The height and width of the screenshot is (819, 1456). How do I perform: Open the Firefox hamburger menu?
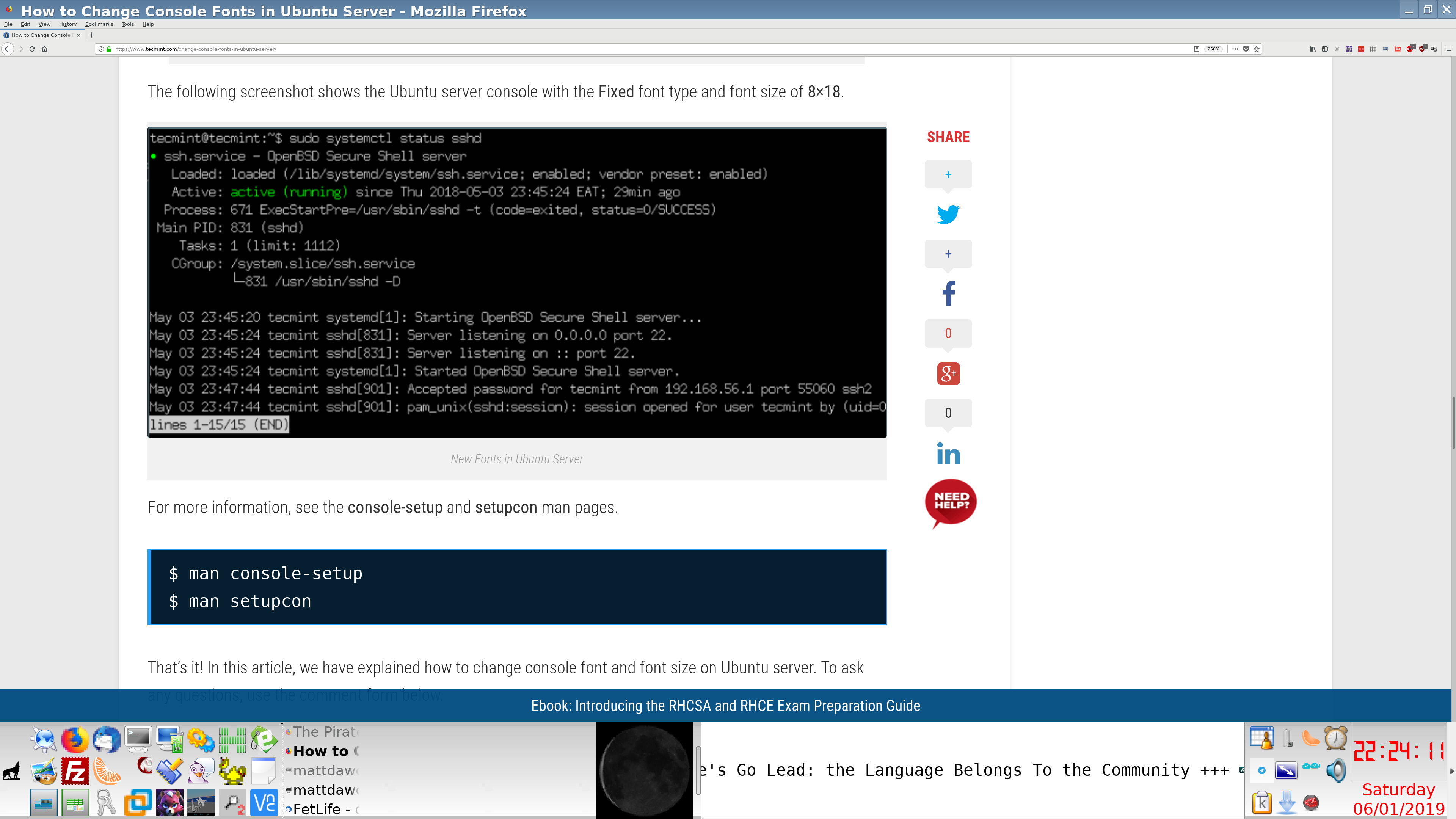click(1448, 49)
